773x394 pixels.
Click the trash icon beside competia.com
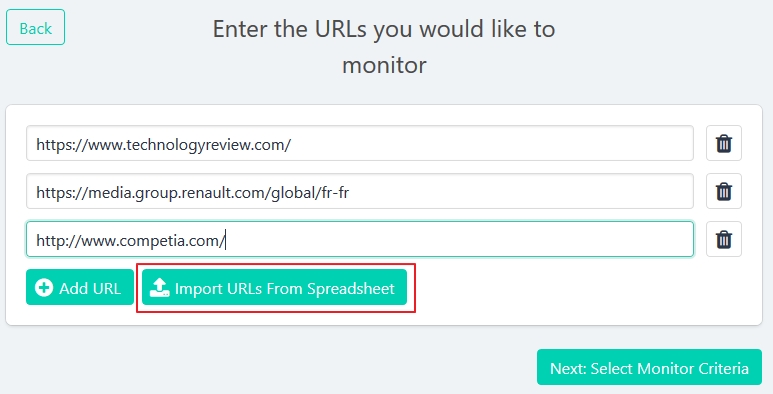723,239
